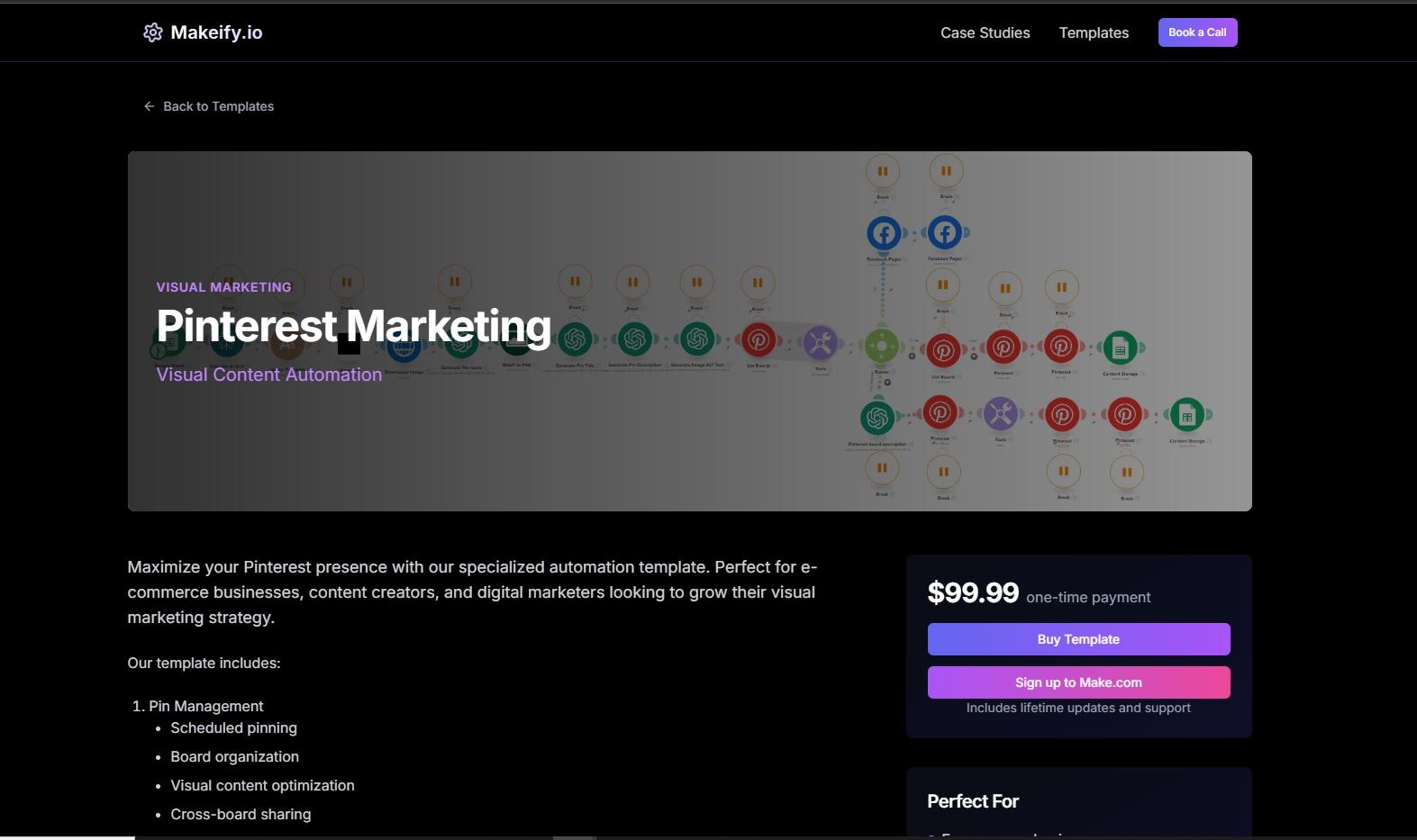This screenshot has width=1417, height=840.
Task: Click the Makeify.io gear logo icon
Action: click(153, 32)
